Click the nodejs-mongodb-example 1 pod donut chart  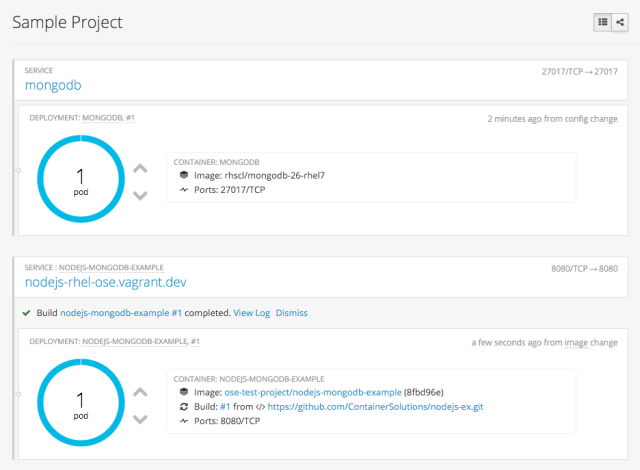81,402
